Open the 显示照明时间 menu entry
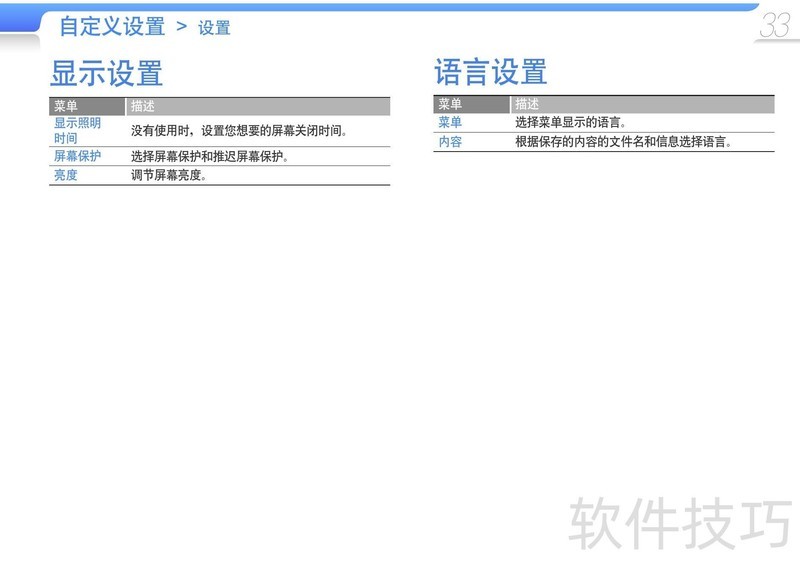 77,131
